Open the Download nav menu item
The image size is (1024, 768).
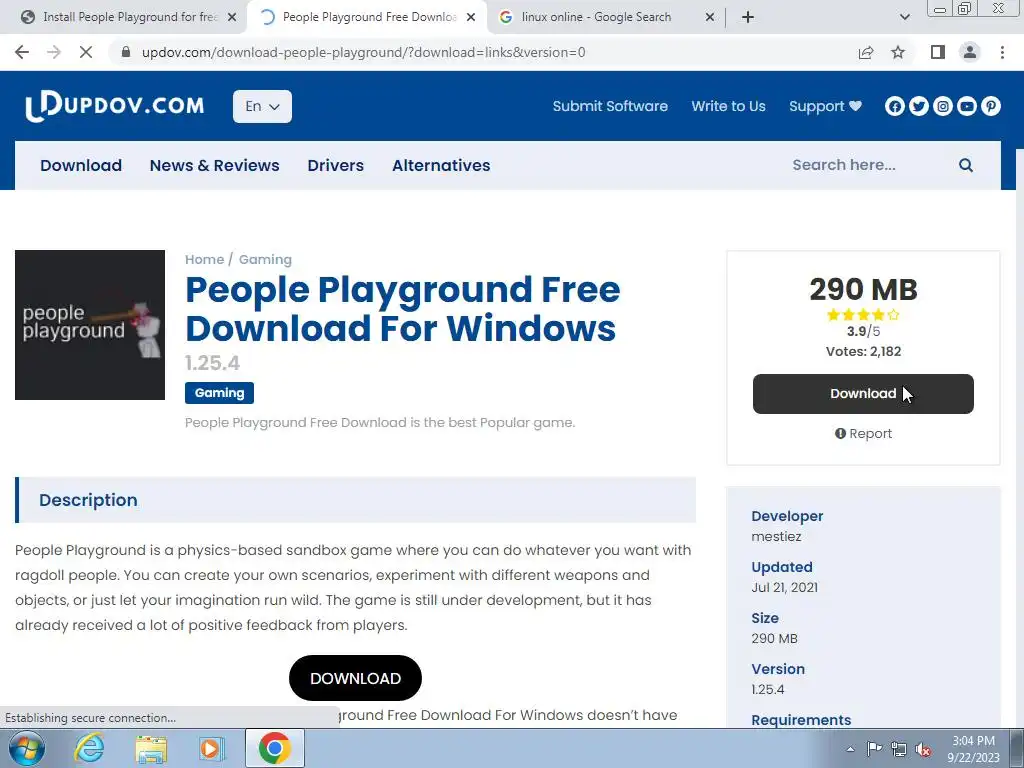[x=81, y=165]
